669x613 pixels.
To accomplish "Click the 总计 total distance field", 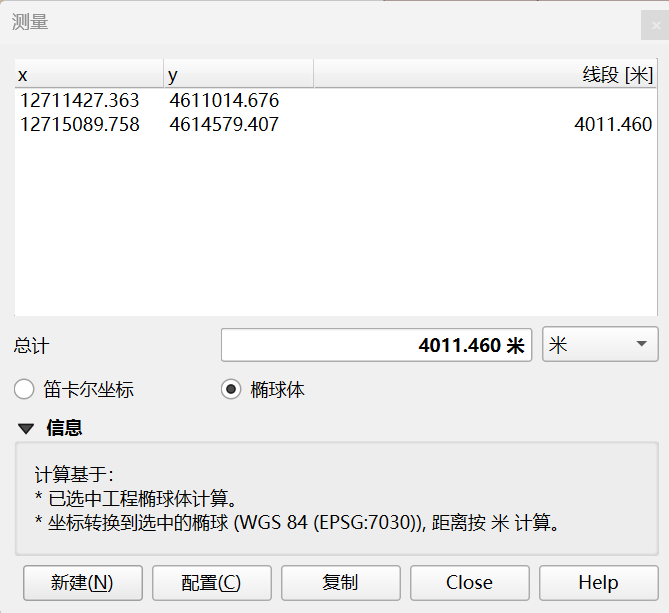I will pyautogui.click(x=376, y=346).
